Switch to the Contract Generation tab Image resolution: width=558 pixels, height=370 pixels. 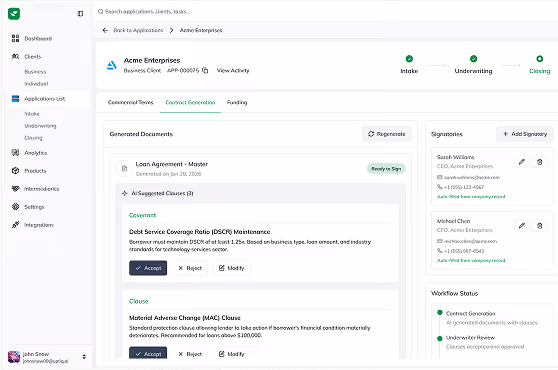(x=190, y=102)
